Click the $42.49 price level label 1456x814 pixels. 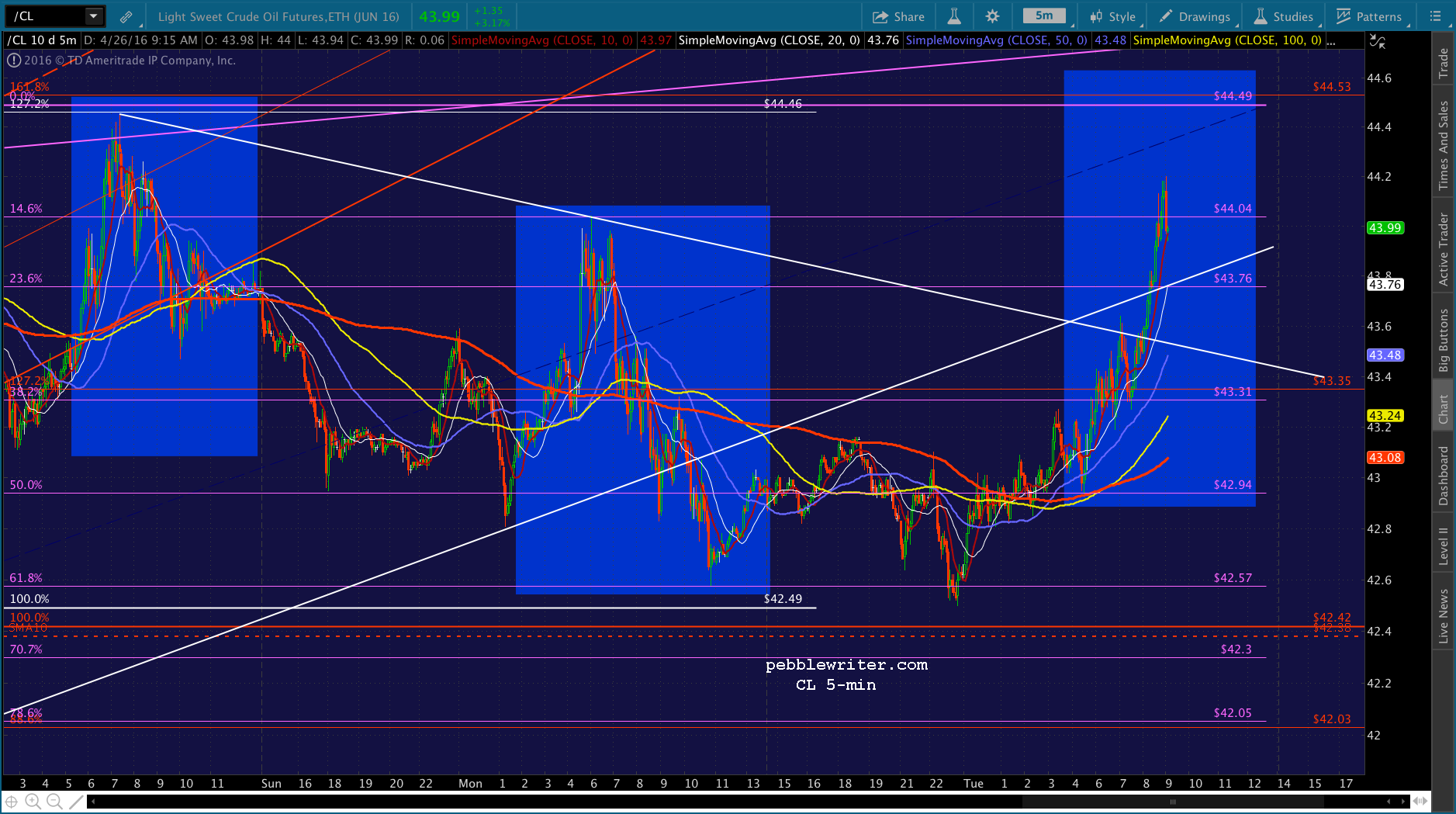(783, 599)
